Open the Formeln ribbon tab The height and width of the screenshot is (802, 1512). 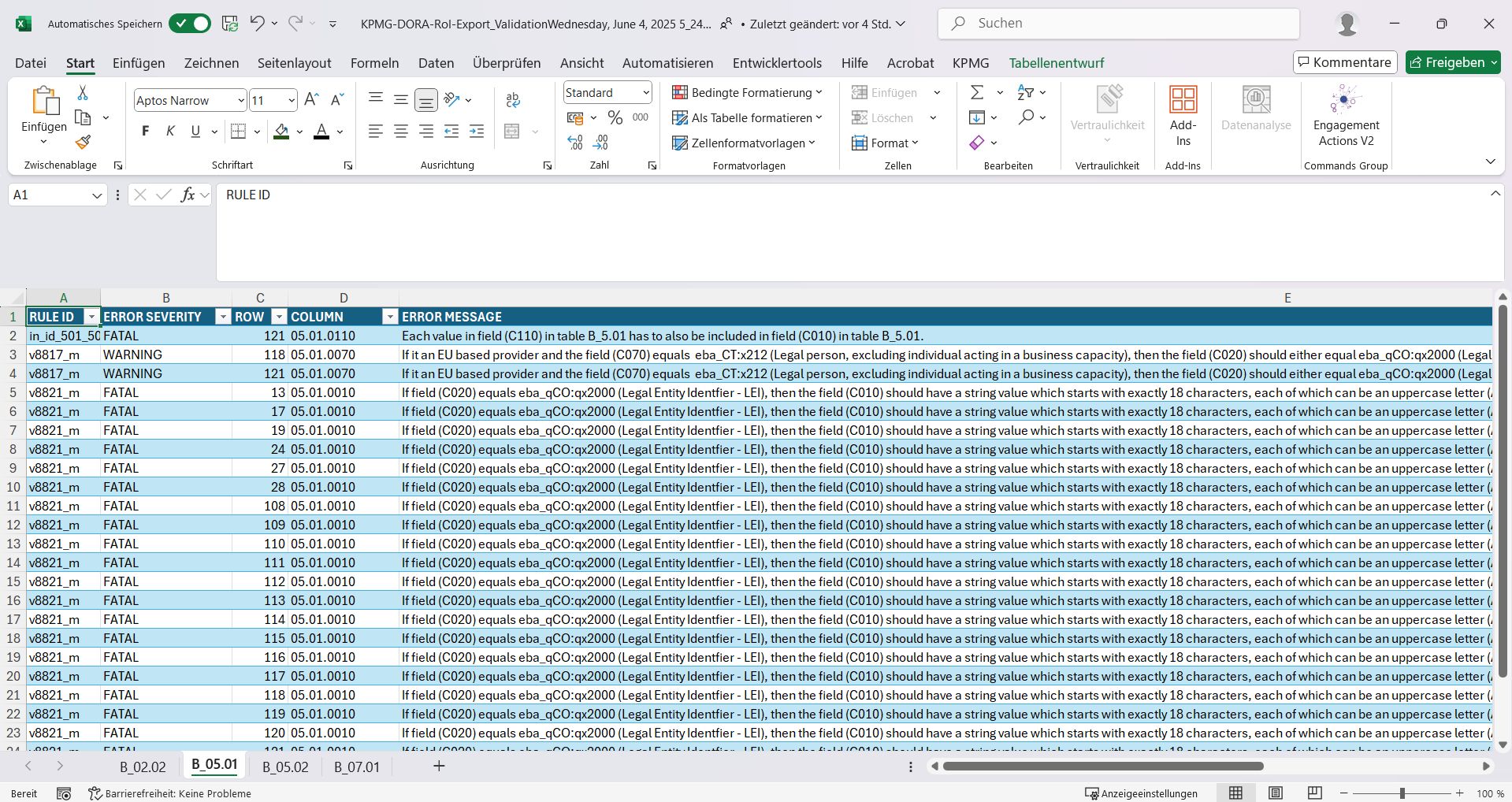pyautogui.click(x=374, y=63)
